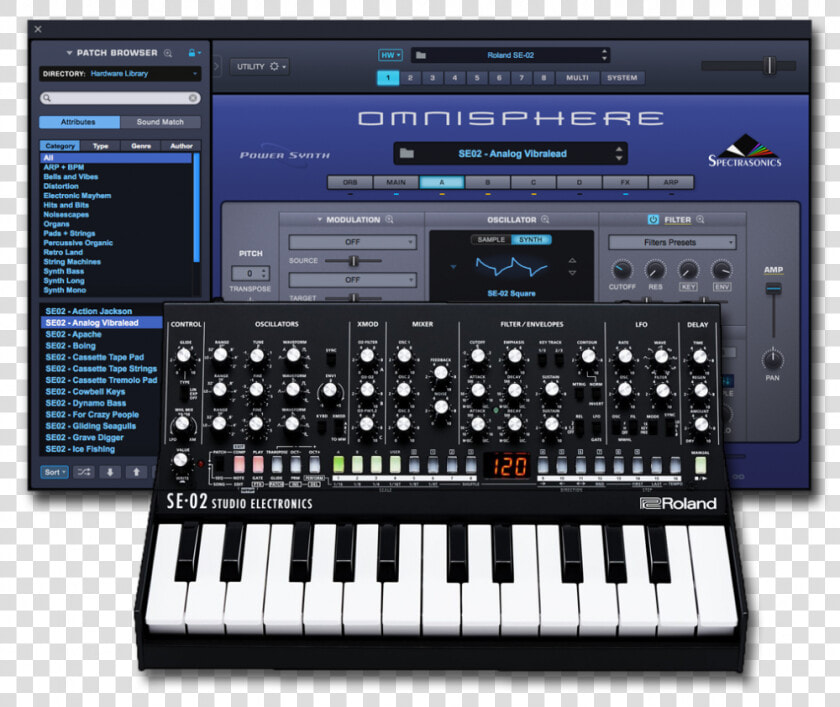Viewport: 840px width, 707px height.
Task: Toggle the Filter power button
Action: (652, 220)
